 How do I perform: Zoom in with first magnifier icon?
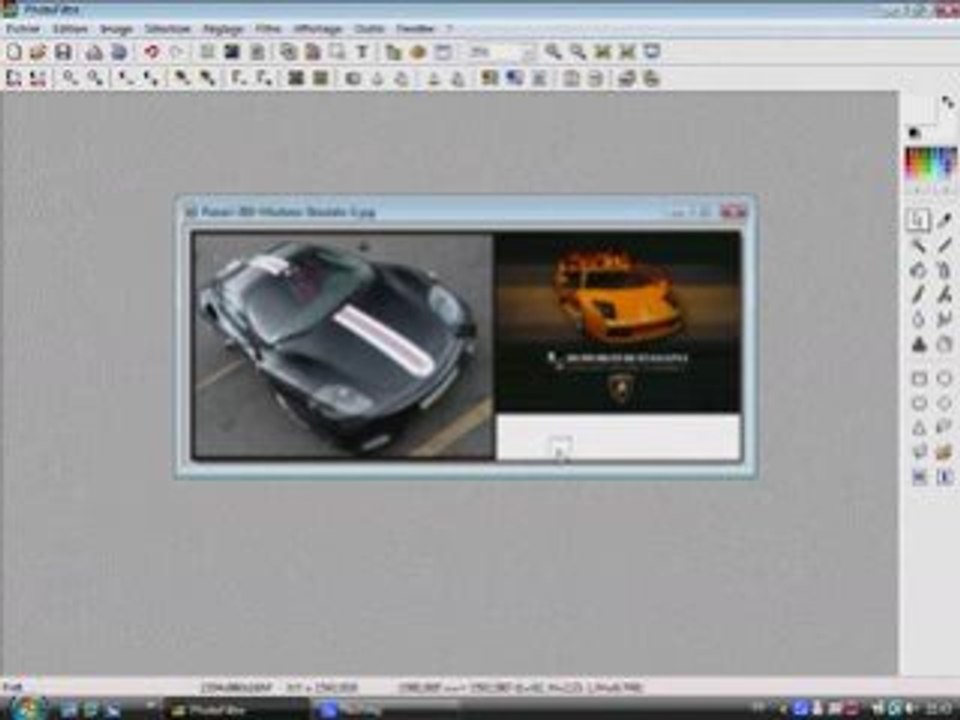tap(553, 52)
